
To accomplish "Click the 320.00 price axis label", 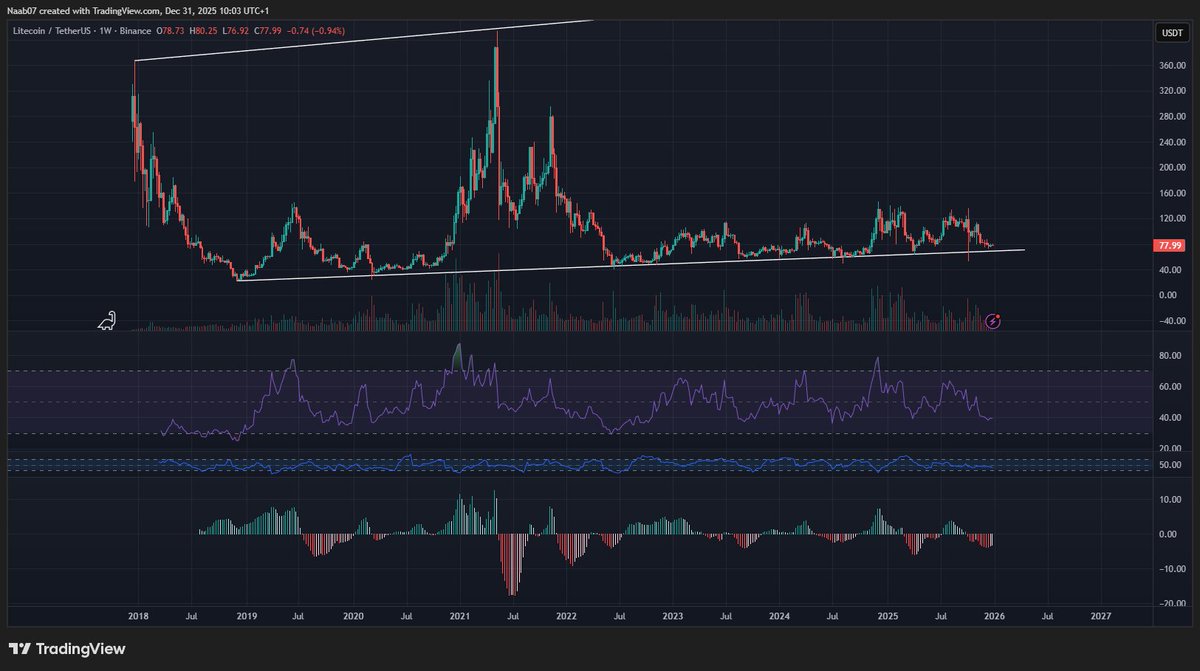I will tap(1171, 91).
